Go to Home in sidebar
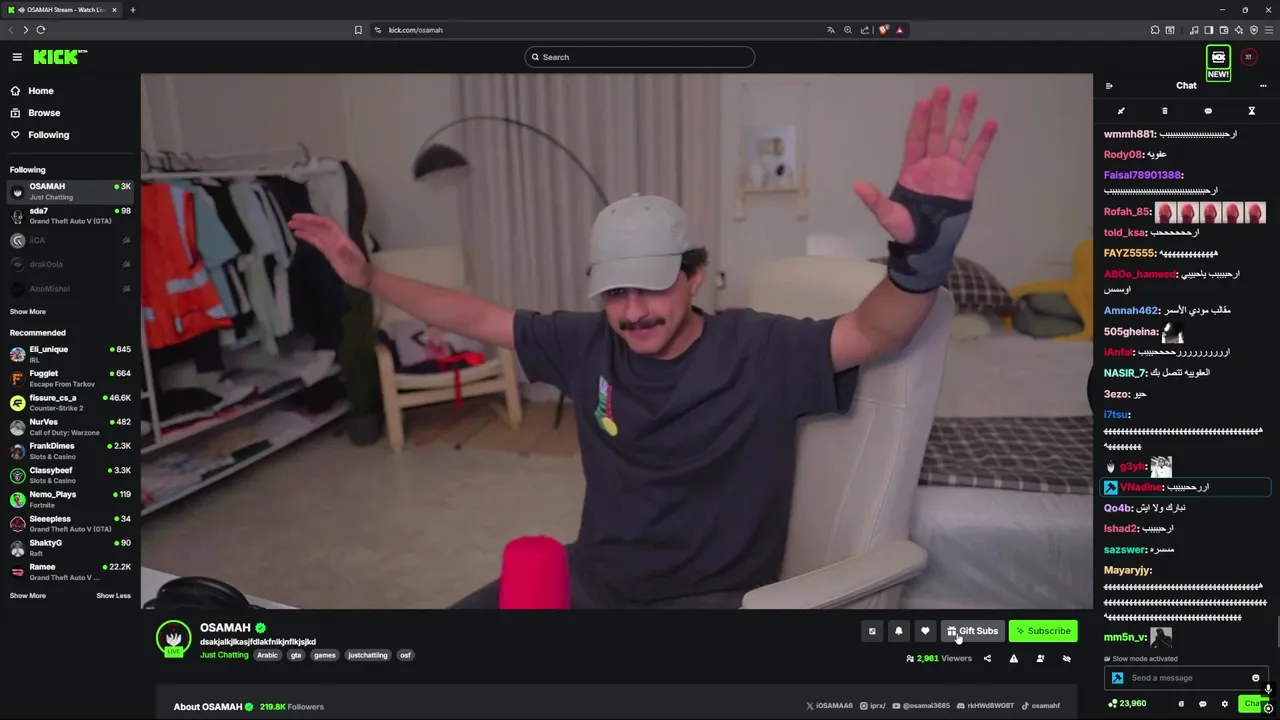This screenshot has height=720, width=1280. 32,91
